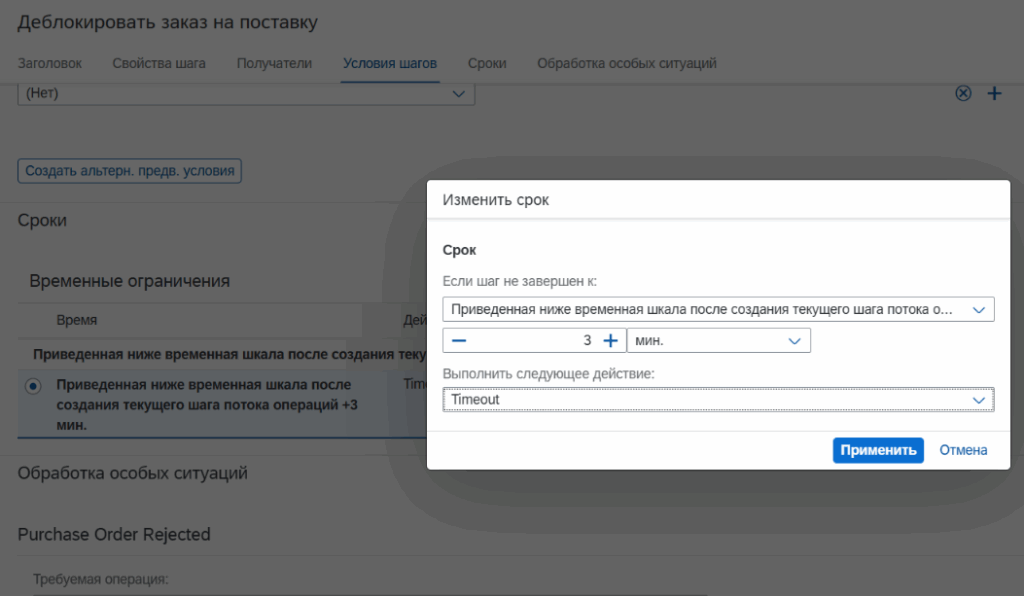Click the minutes value field showing 3
This screenshot has height=596, width=1024.
tap(534, 341)
